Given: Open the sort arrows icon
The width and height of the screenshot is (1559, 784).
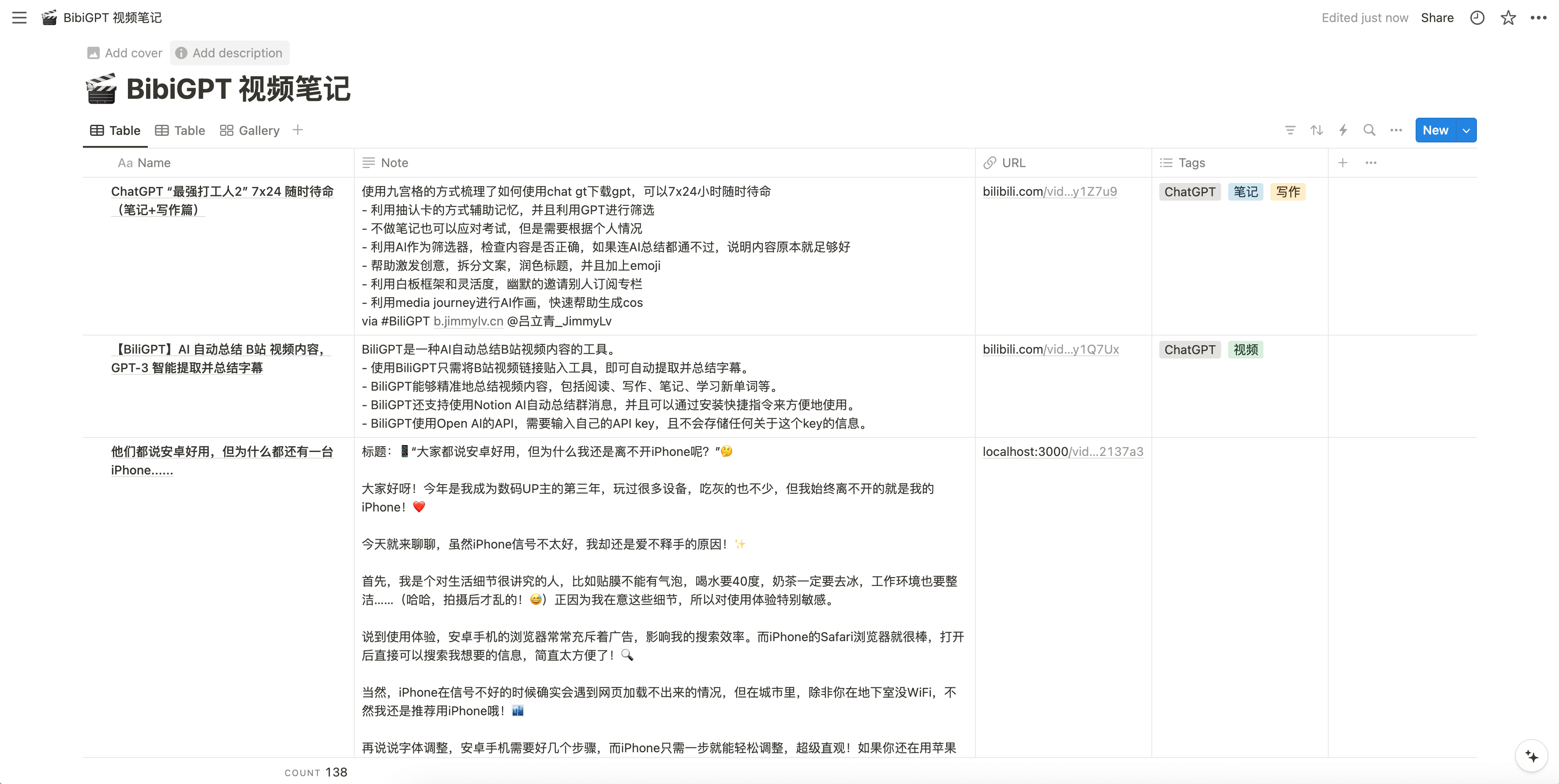Looking at the screenshot, I should 1316,130.
